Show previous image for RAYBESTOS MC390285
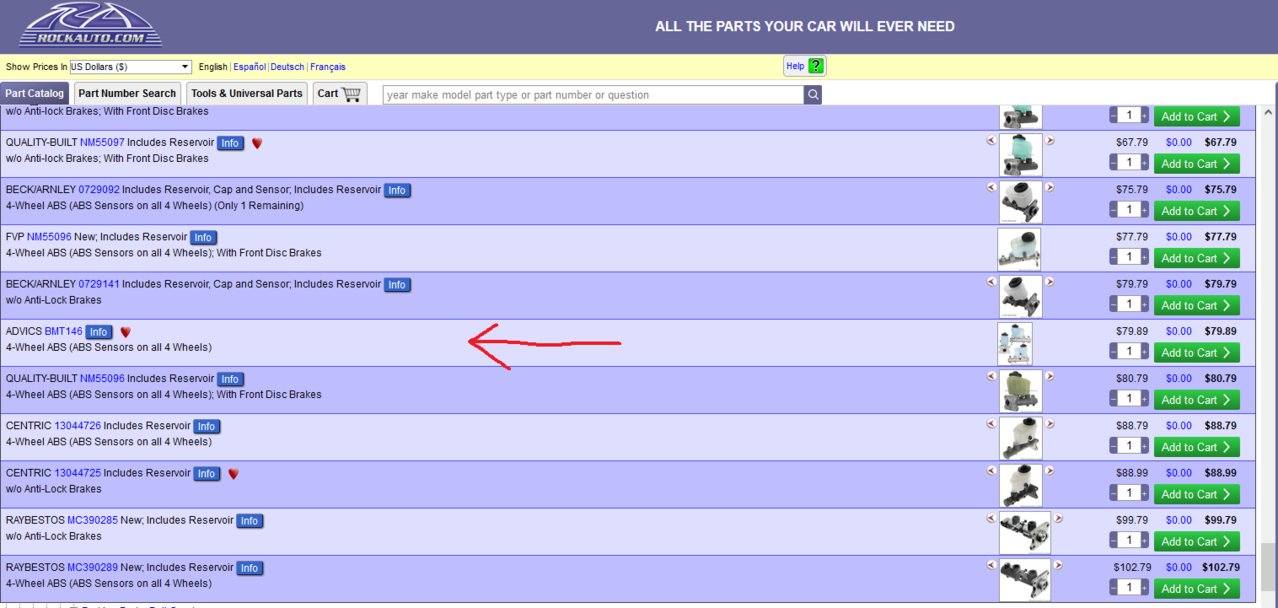1278x608 pixels. click(x=991, y=519)
